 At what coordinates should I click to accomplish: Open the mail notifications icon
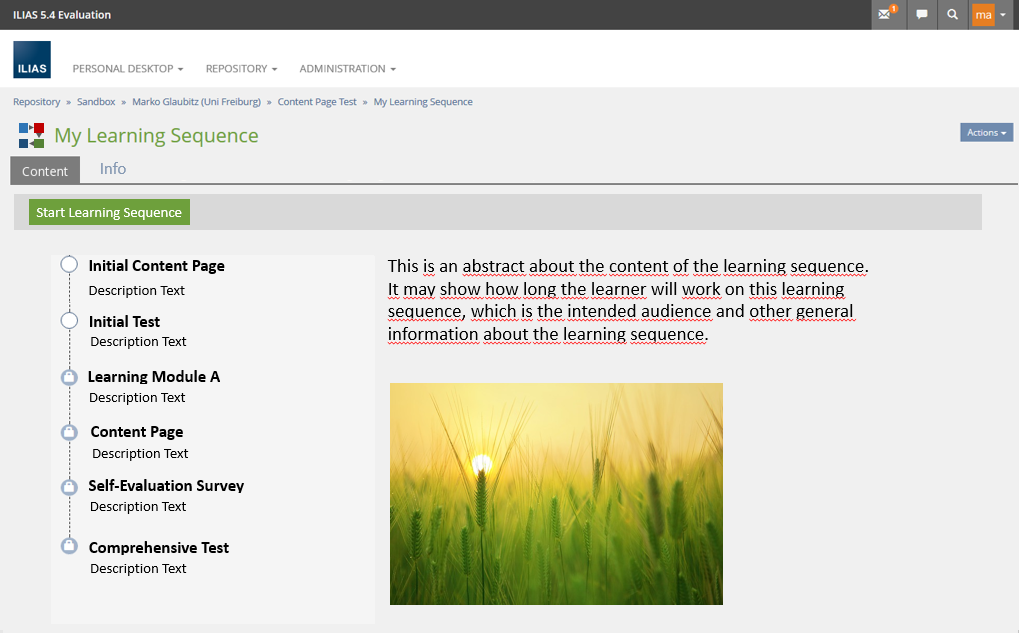coord(885,15)
